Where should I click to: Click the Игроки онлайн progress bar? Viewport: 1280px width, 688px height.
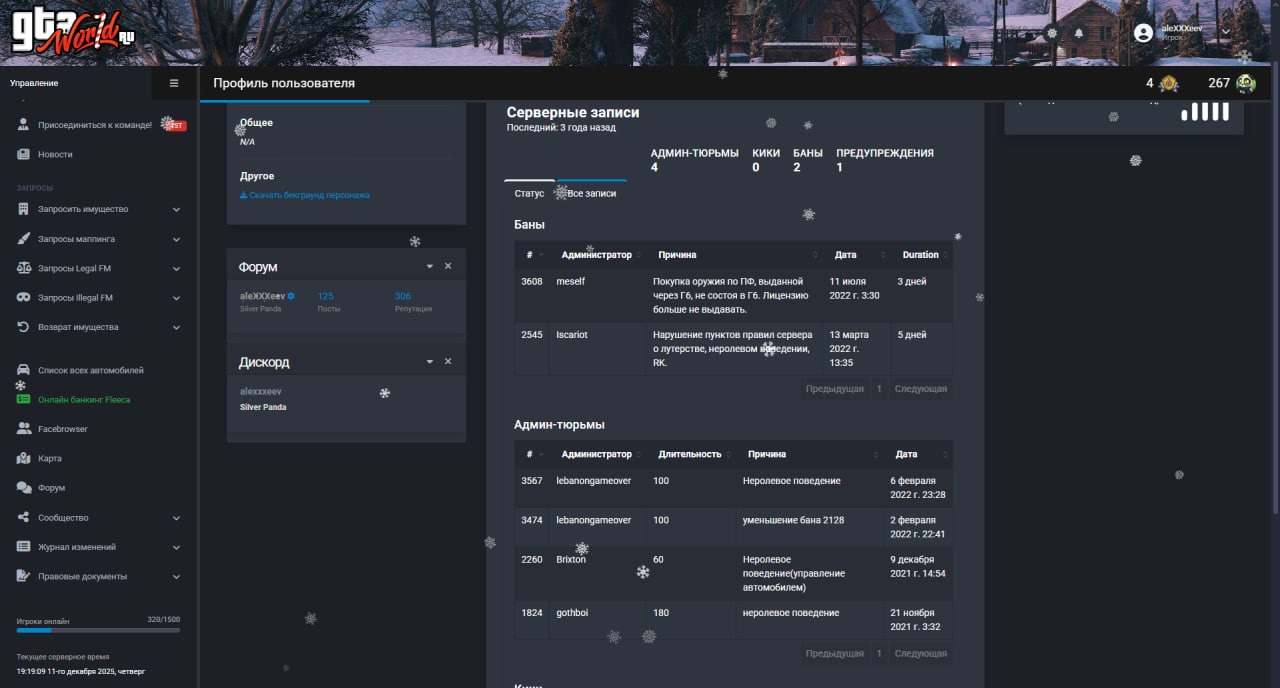(x=99, y=630)
